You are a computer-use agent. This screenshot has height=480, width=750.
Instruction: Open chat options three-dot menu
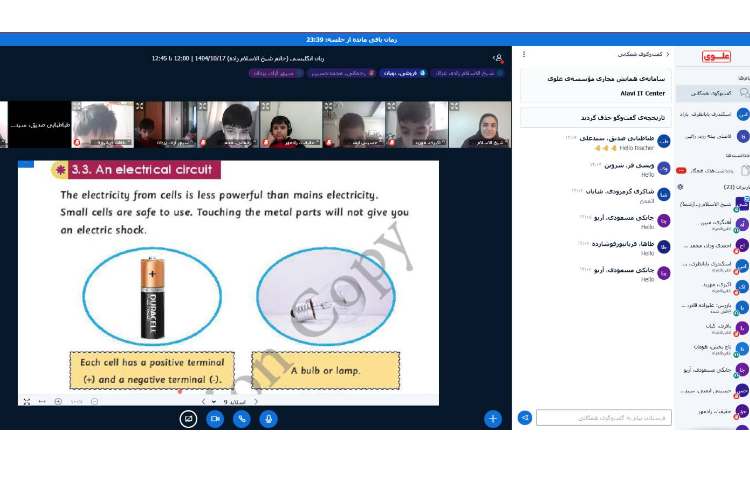524,54
